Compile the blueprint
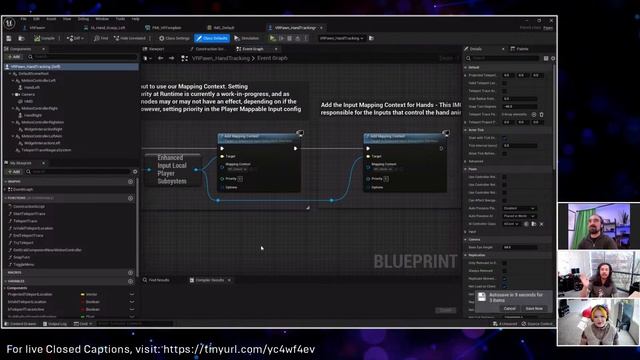This screenshot has width=640, height=360. (x=45, y=38)
